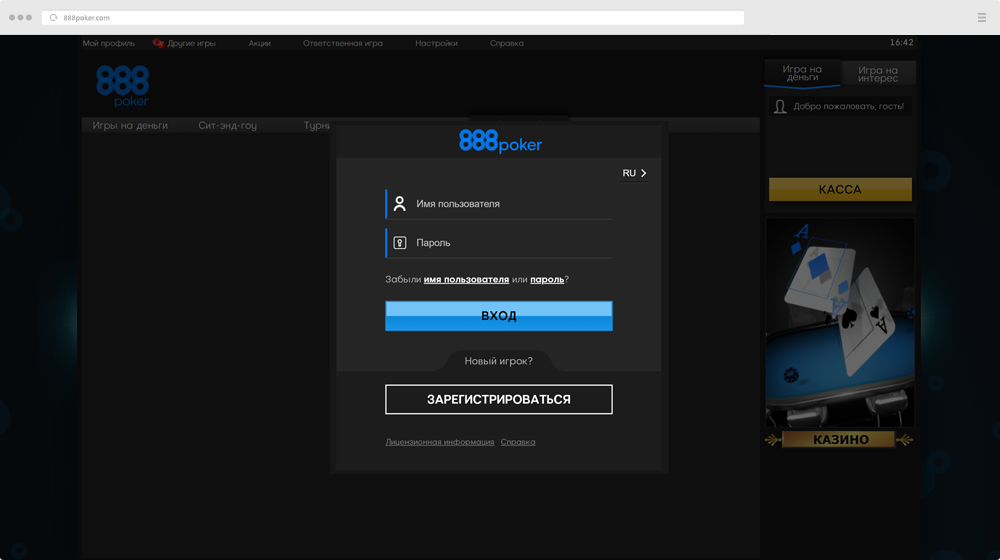This screenshot has height=560, width=1000.
Task: Click the 888 poker logo in header
Action: pyautogui.click(x=122, y=85)
